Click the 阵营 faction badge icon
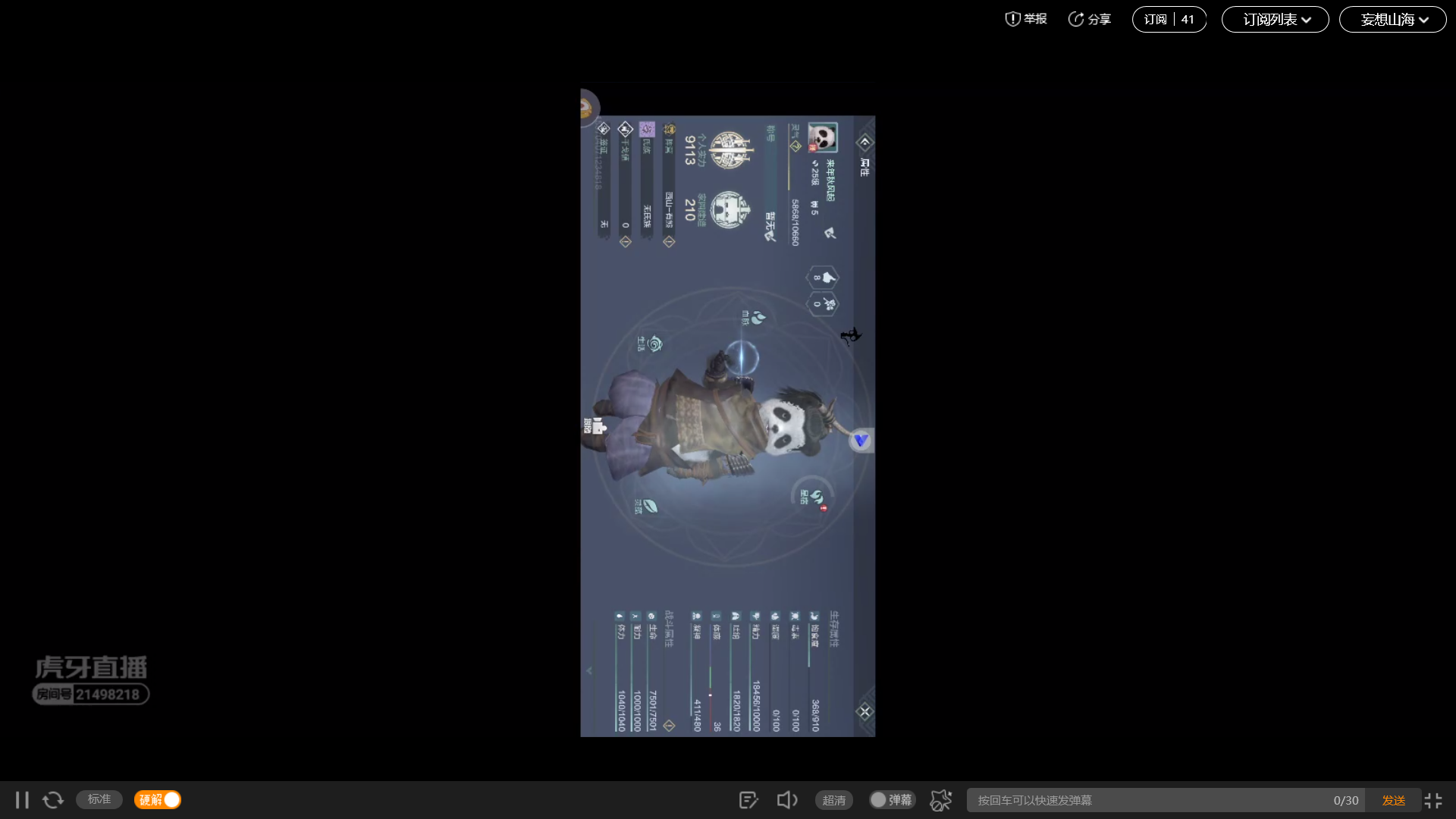Viewport: 1456px width, 819px height. click(x=669, y=129)
